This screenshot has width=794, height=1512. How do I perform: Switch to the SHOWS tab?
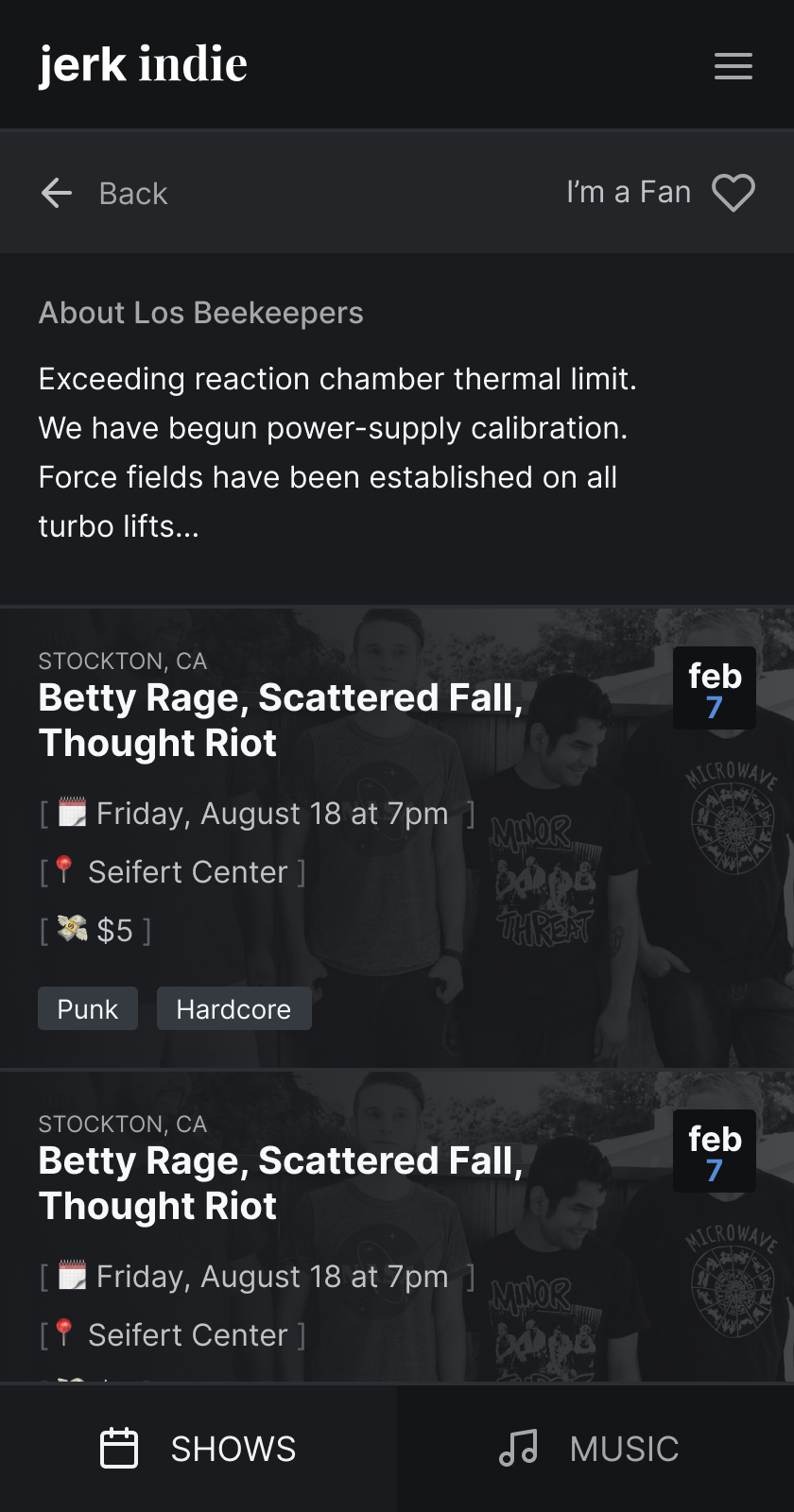(198, 1448)
